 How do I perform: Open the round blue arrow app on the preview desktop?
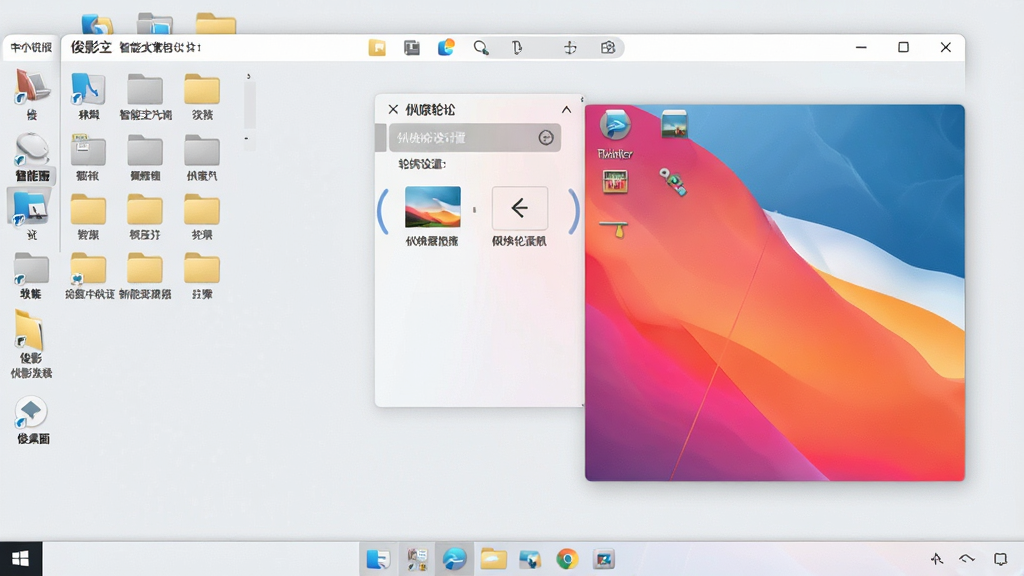(x=615, y=125)
